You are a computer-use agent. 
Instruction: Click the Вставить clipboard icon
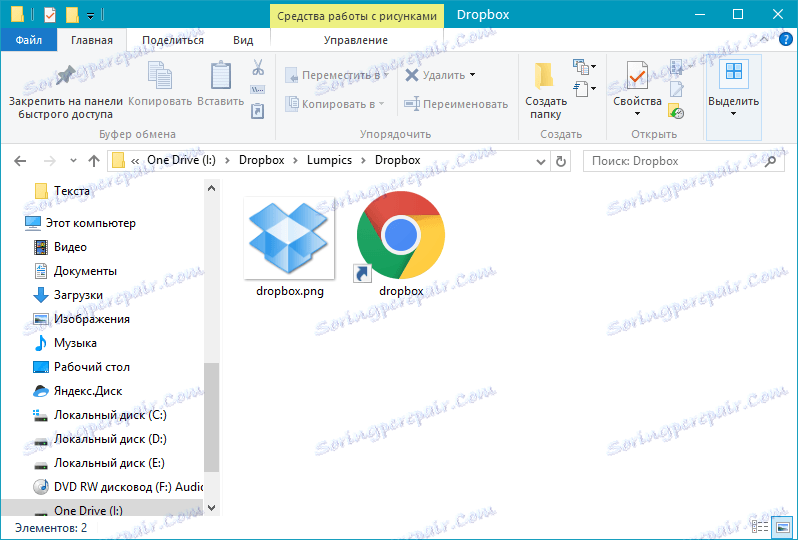click(221, 75)
